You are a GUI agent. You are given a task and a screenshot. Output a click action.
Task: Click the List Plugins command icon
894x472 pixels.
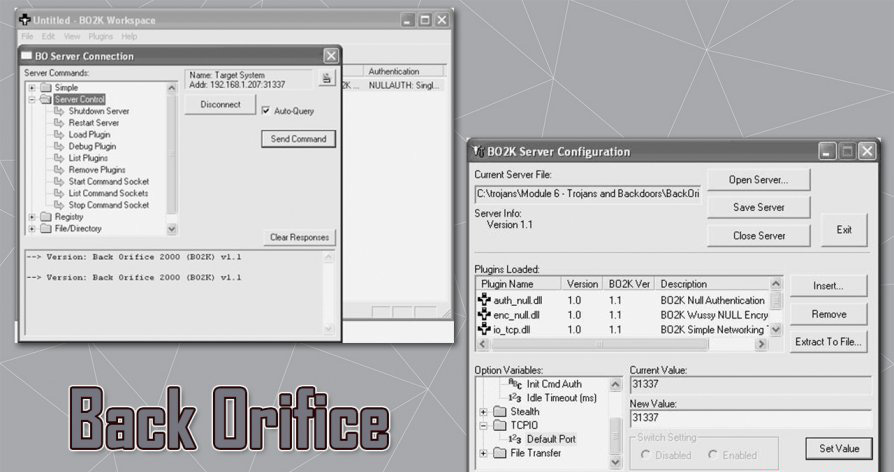click(59, 158)
